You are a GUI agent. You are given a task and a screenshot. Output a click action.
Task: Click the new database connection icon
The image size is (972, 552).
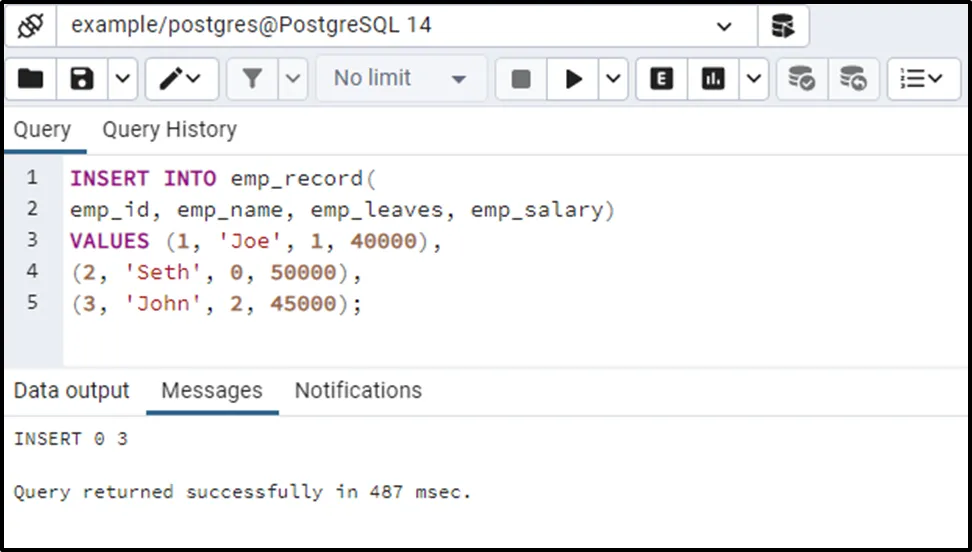[783, 26]
